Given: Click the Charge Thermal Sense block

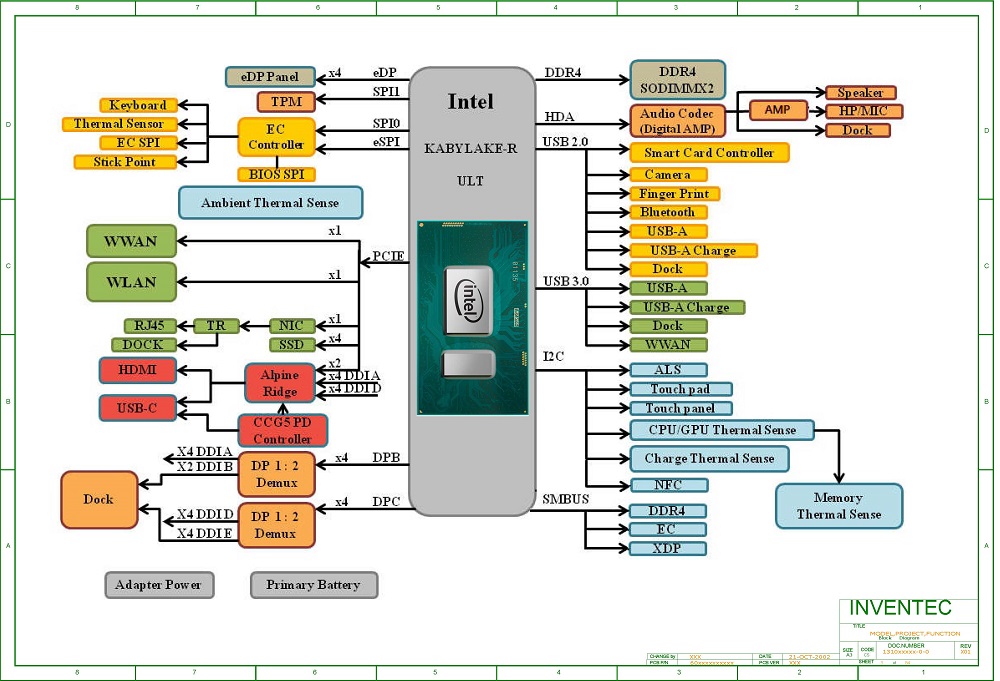Looking at the screenshot, I should (709, 458).
